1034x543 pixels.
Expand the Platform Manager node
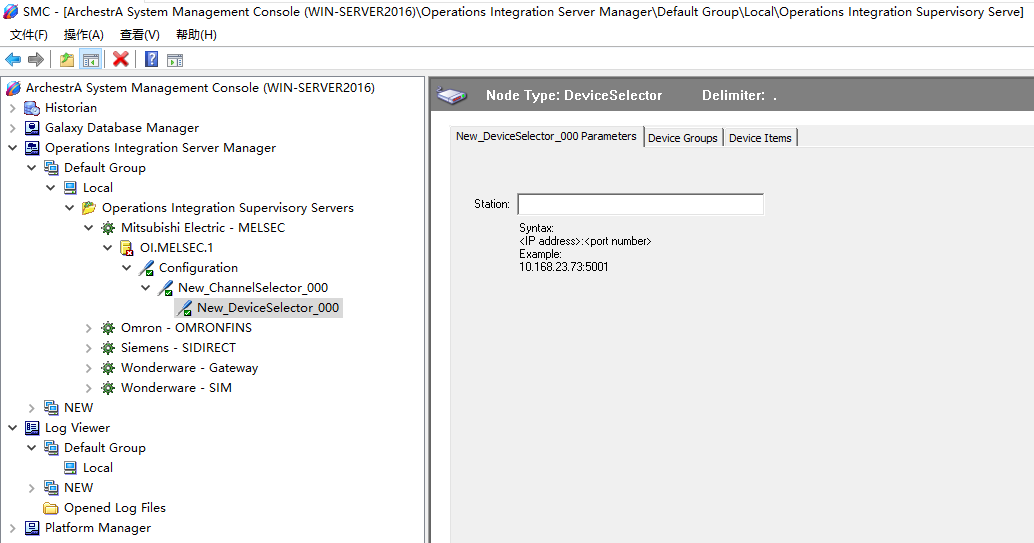tap(13, 528)
